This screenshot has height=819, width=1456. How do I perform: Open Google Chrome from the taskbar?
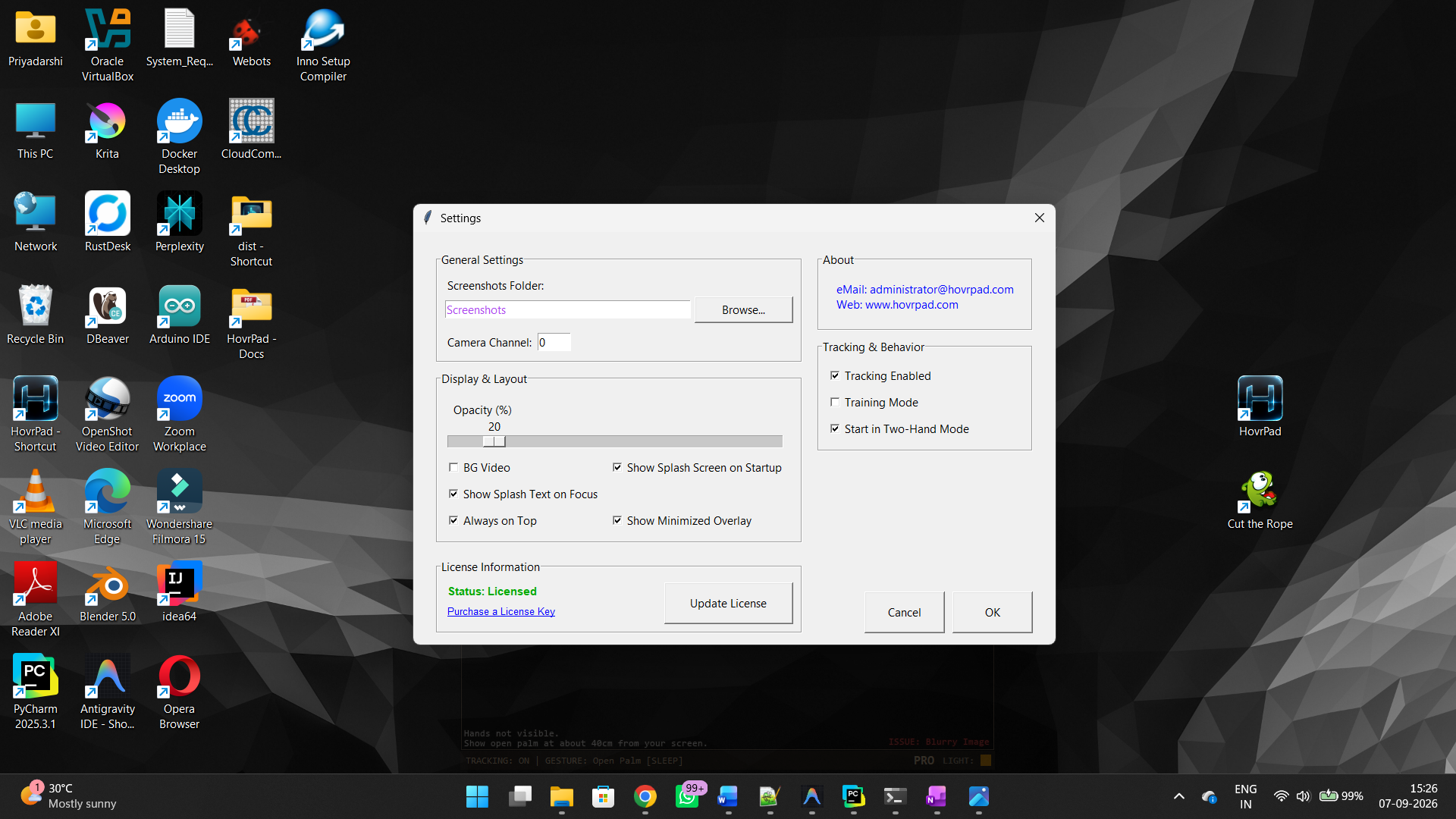click(645, 796)
